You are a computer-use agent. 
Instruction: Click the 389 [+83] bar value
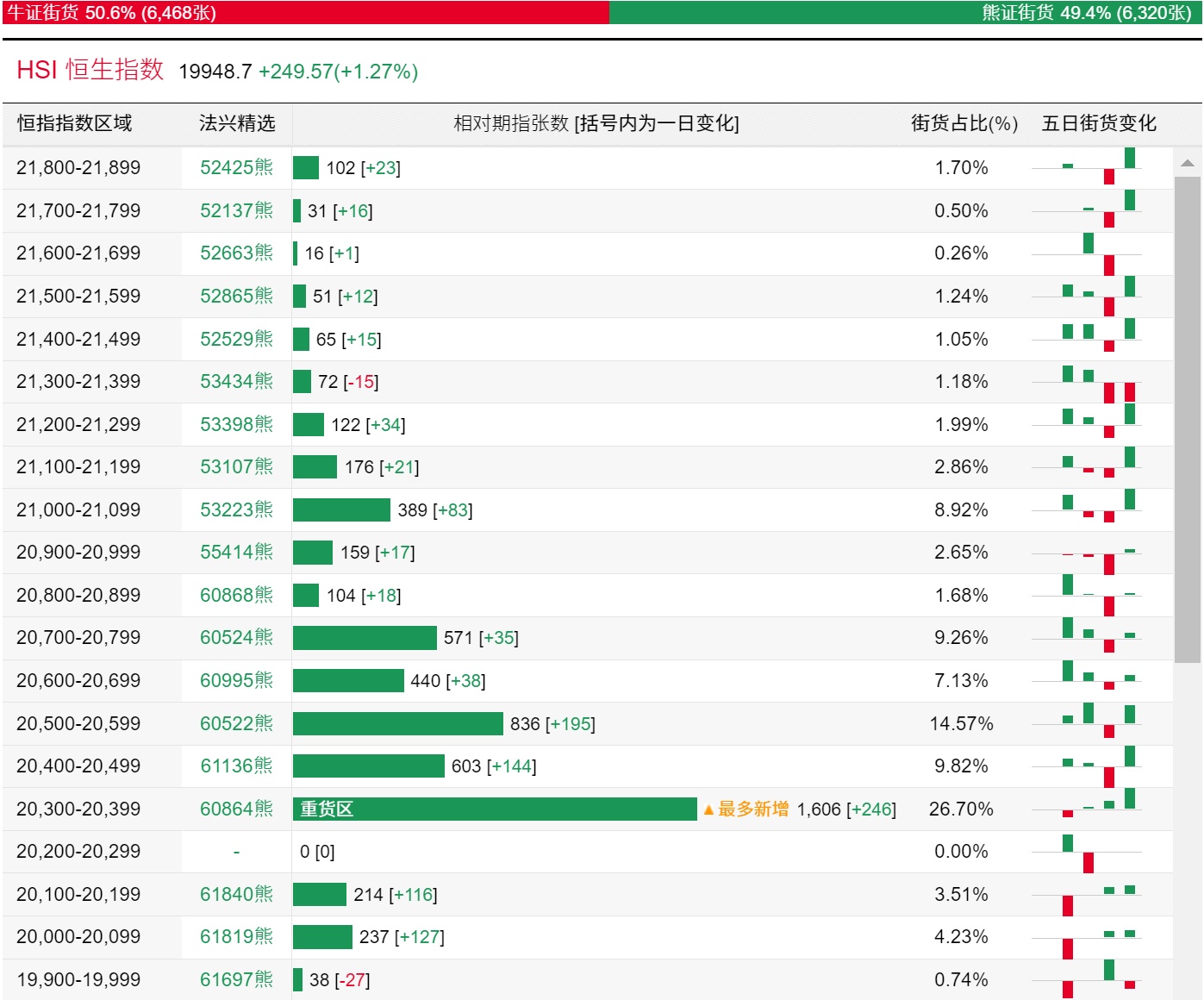point(435,509)
